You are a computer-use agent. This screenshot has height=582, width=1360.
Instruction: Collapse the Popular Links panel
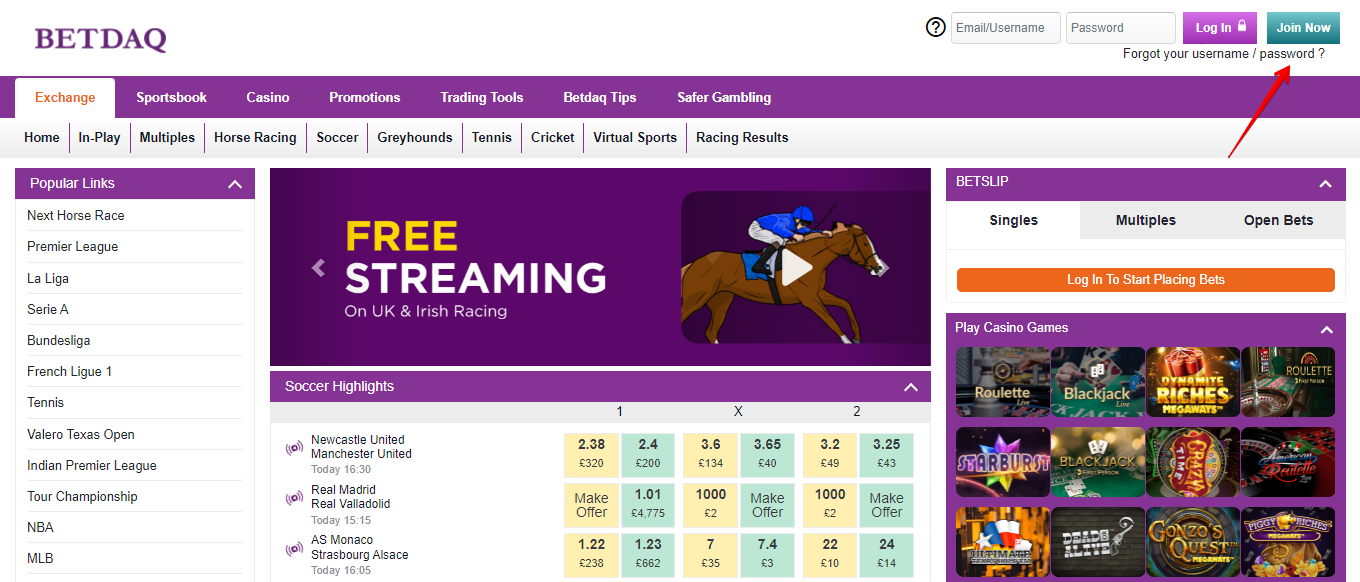click(235, 184)
